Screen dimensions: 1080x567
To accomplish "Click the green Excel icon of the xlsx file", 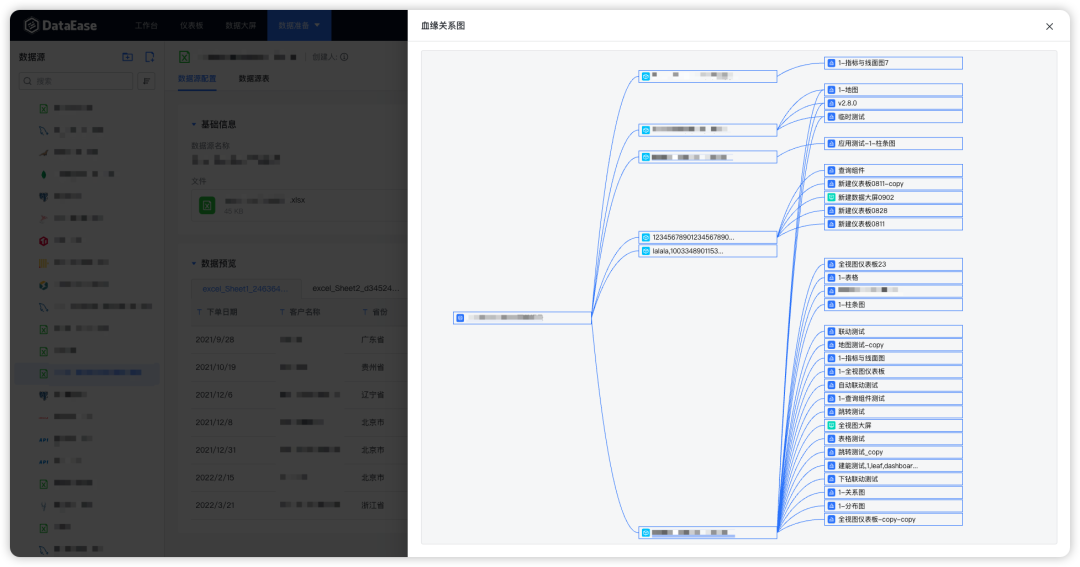I will point(207,204).
